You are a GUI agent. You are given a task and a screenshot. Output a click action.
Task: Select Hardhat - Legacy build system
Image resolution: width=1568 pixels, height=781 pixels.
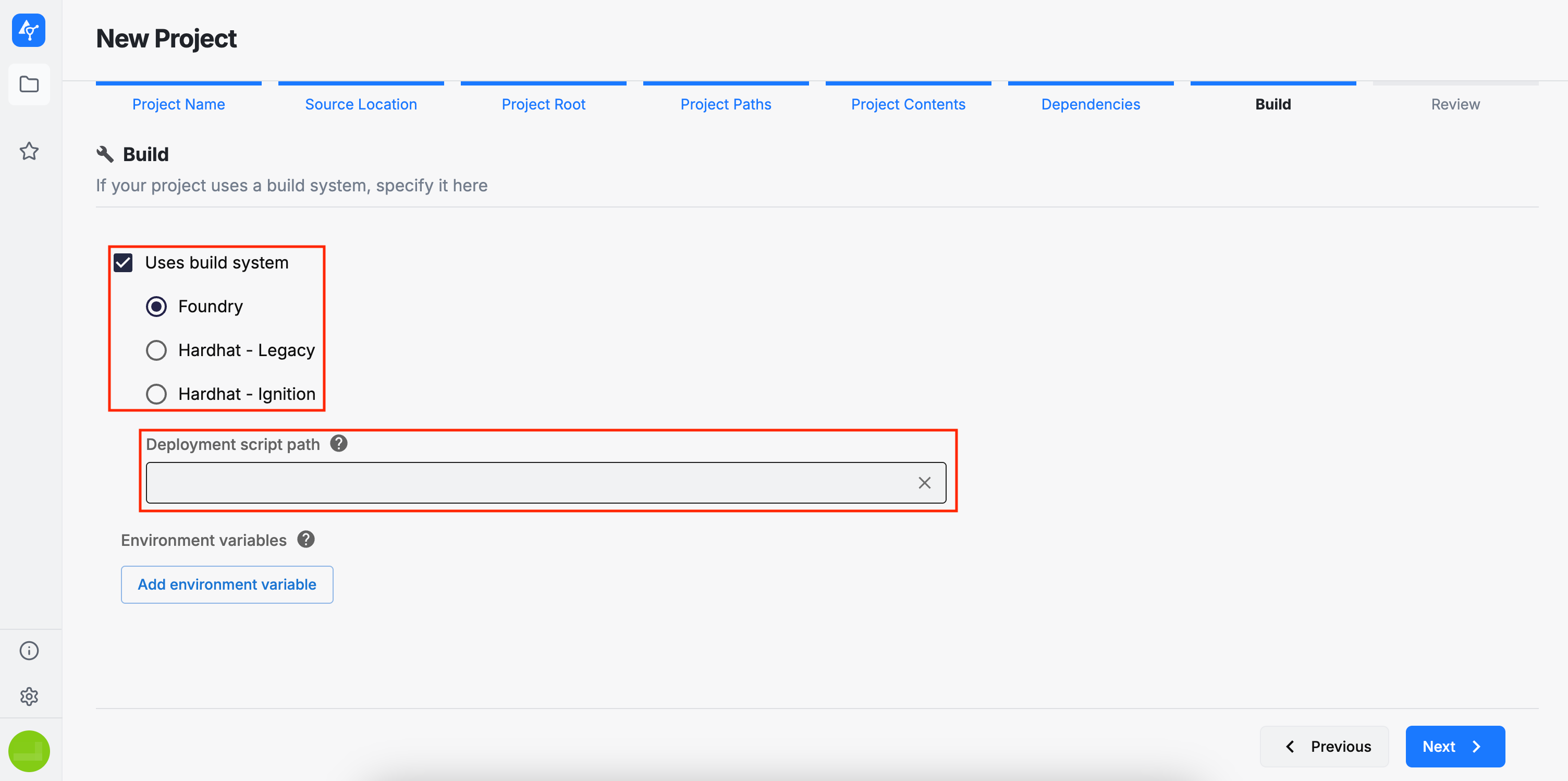click(x=156, y=350)
